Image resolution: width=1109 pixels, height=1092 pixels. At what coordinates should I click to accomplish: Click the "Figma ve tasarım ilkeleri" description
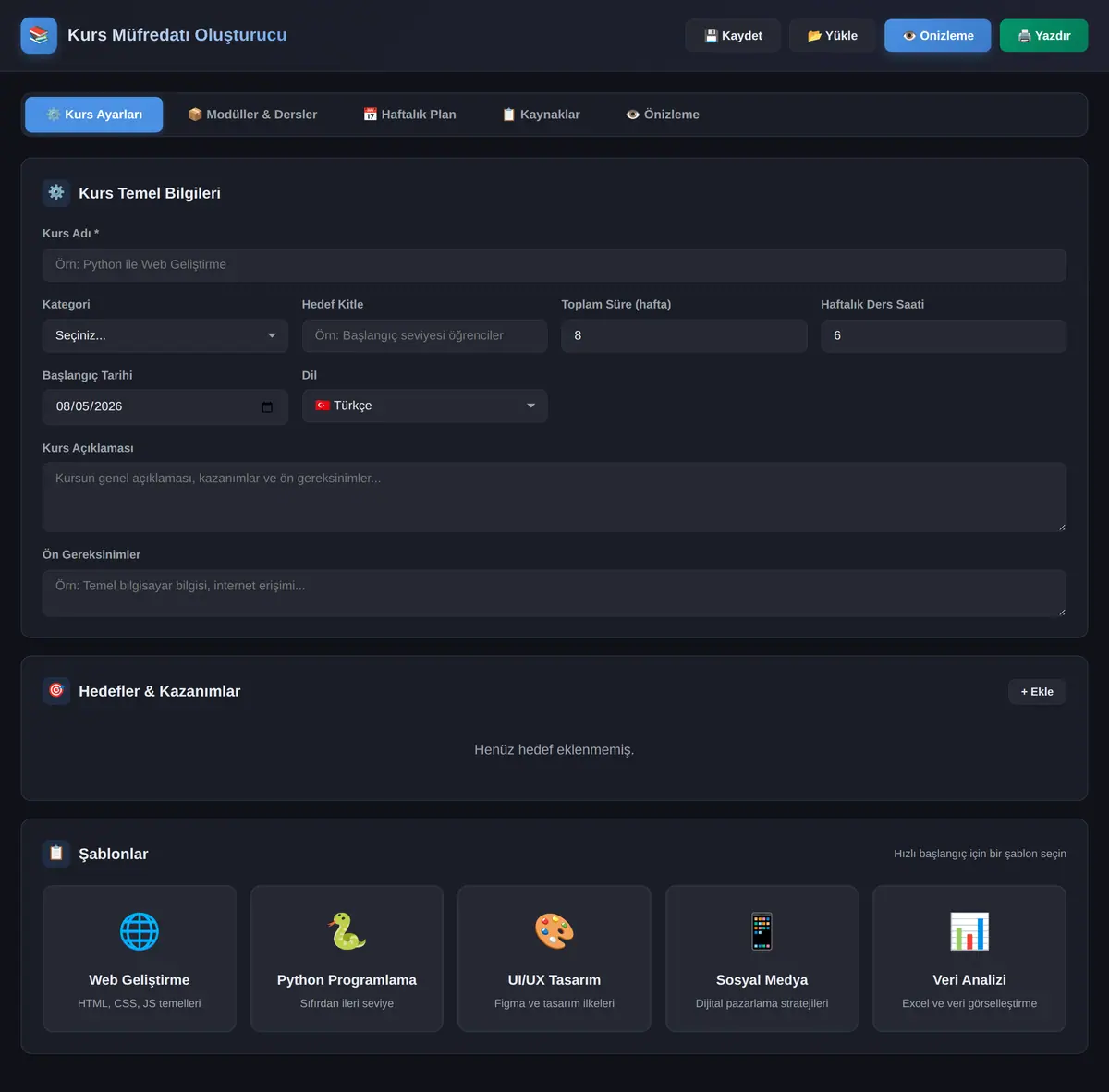554,1003
